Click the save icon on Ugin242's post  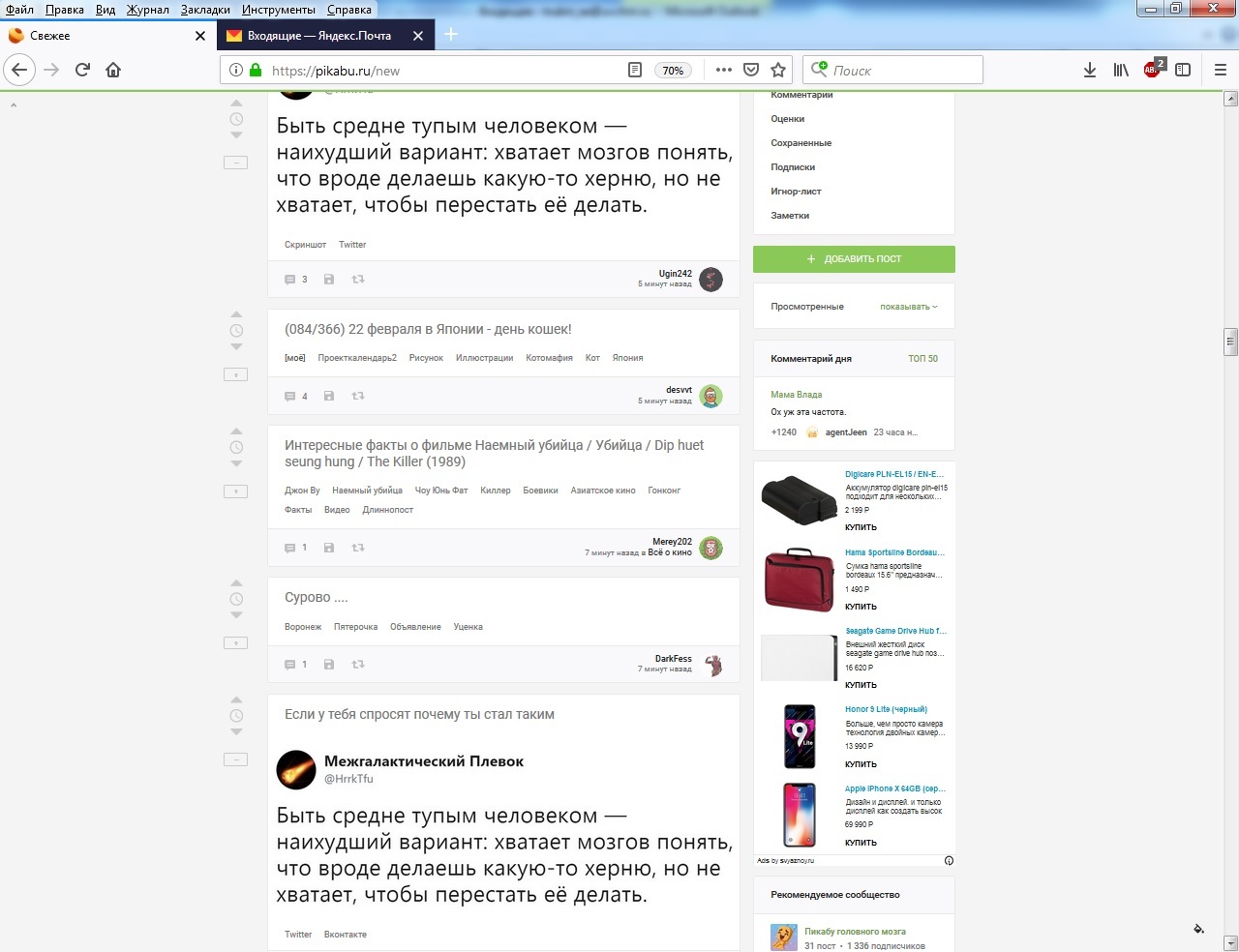329,280
